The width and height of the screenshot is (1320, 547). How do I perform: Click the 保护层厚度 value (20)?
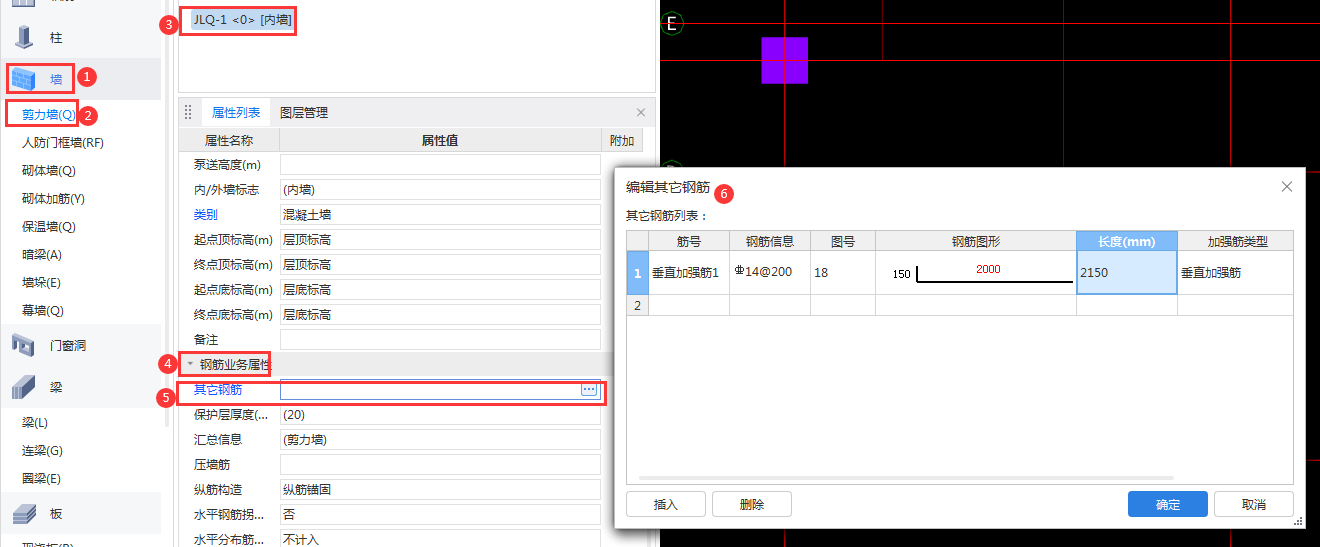440,414
